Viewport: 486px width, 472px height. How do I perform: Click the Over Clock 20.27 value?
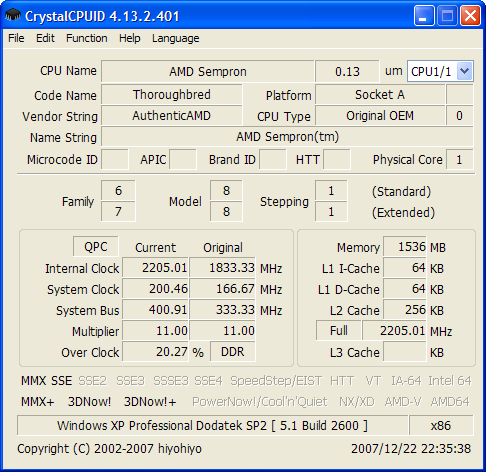click(x=156, y=352)
